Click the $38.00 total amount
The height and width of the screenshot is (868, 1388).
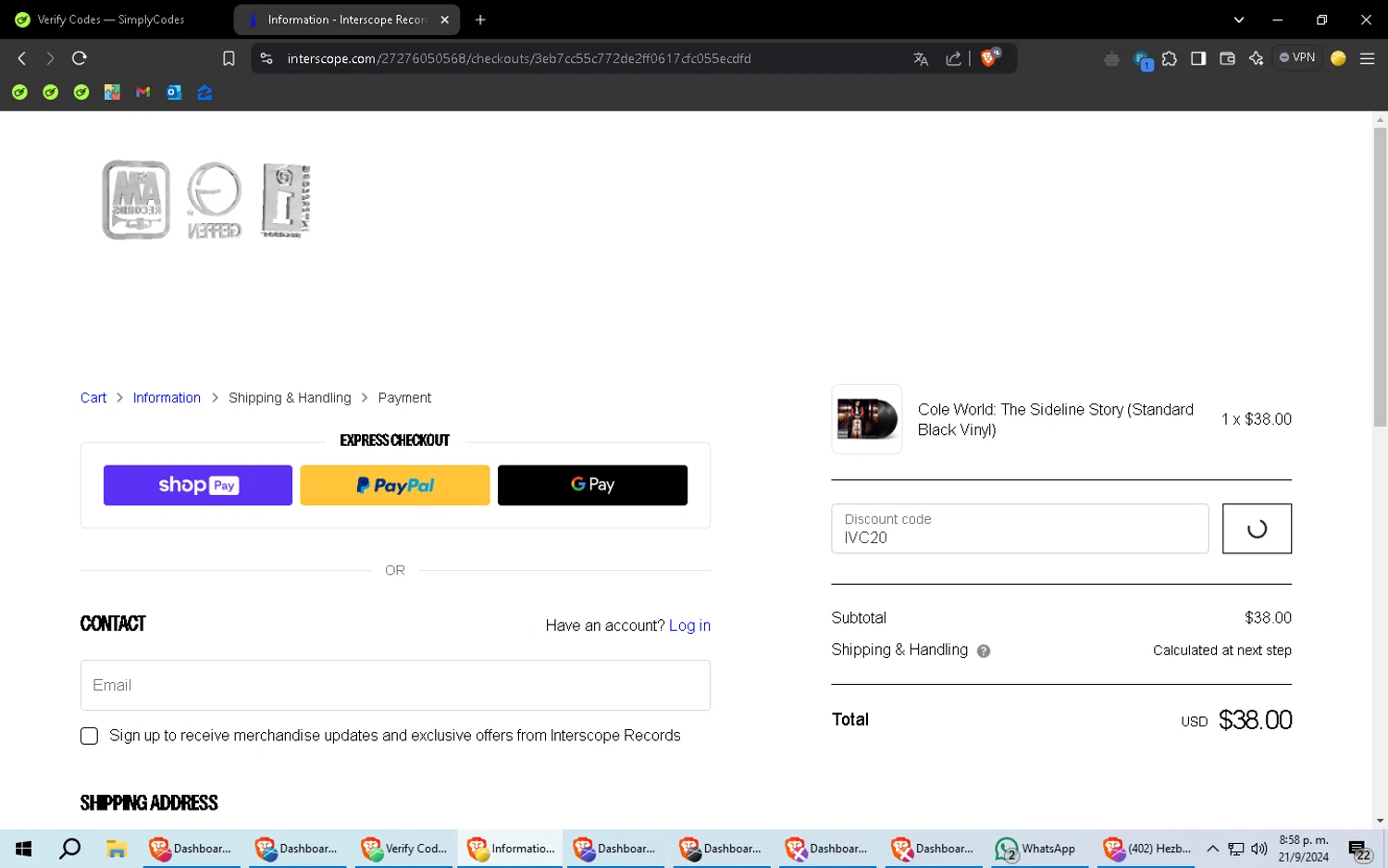pyautogui.click(x=1255, y=720)
